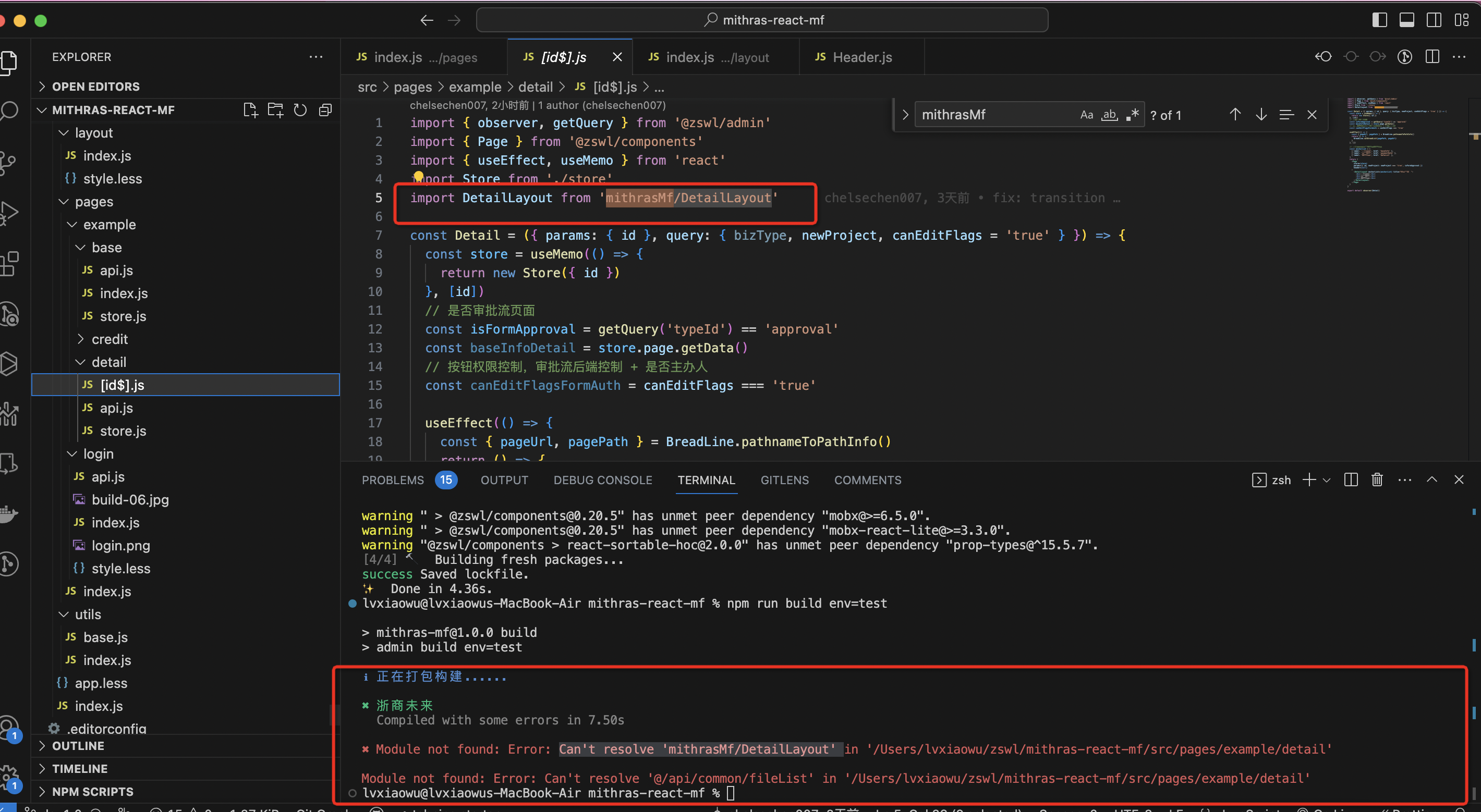1481x812 pixels.
Task: Split the editor to the right
Action: pyautogui.click(x=1432, y=56)
